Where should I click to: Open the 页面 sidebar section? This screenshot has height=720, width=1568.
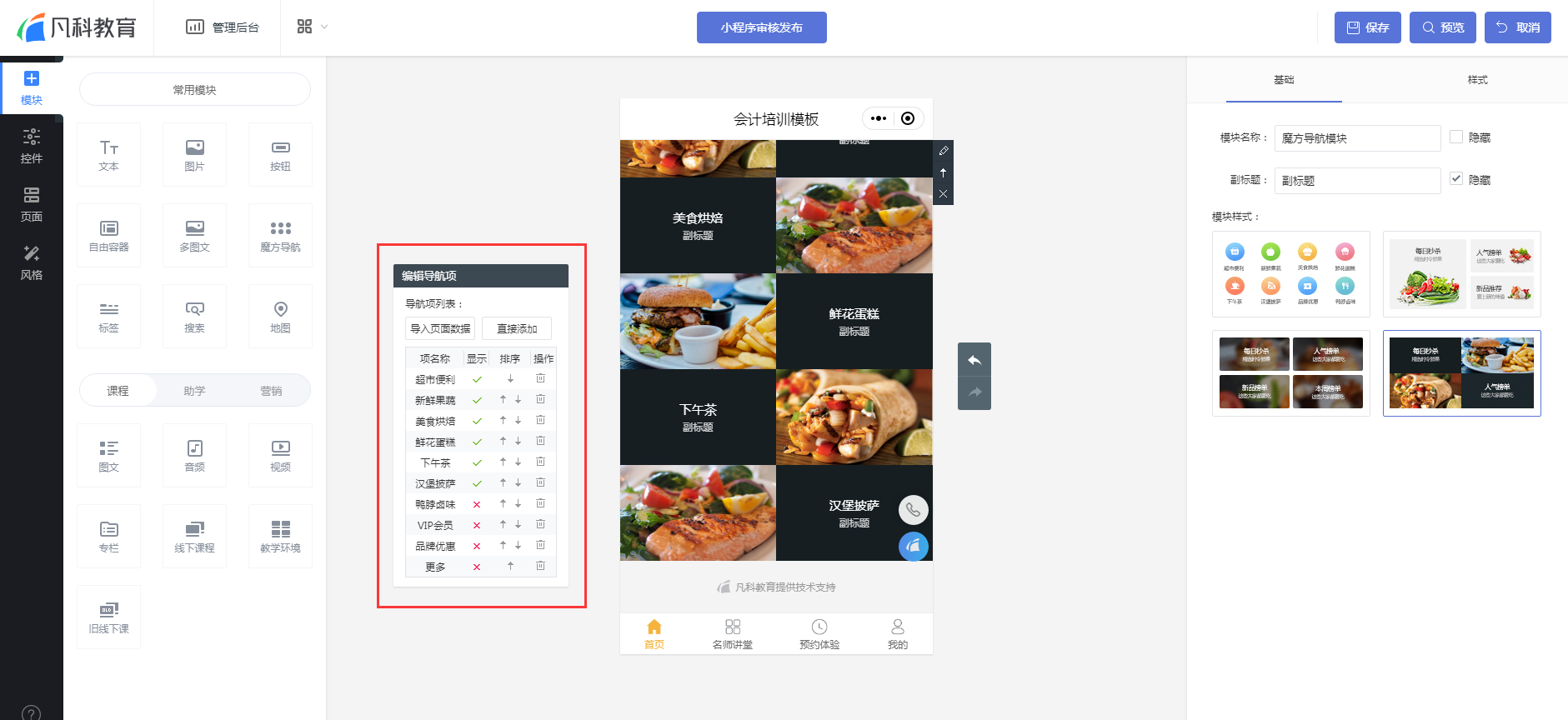pyautogui.click(x=32, y=205)
